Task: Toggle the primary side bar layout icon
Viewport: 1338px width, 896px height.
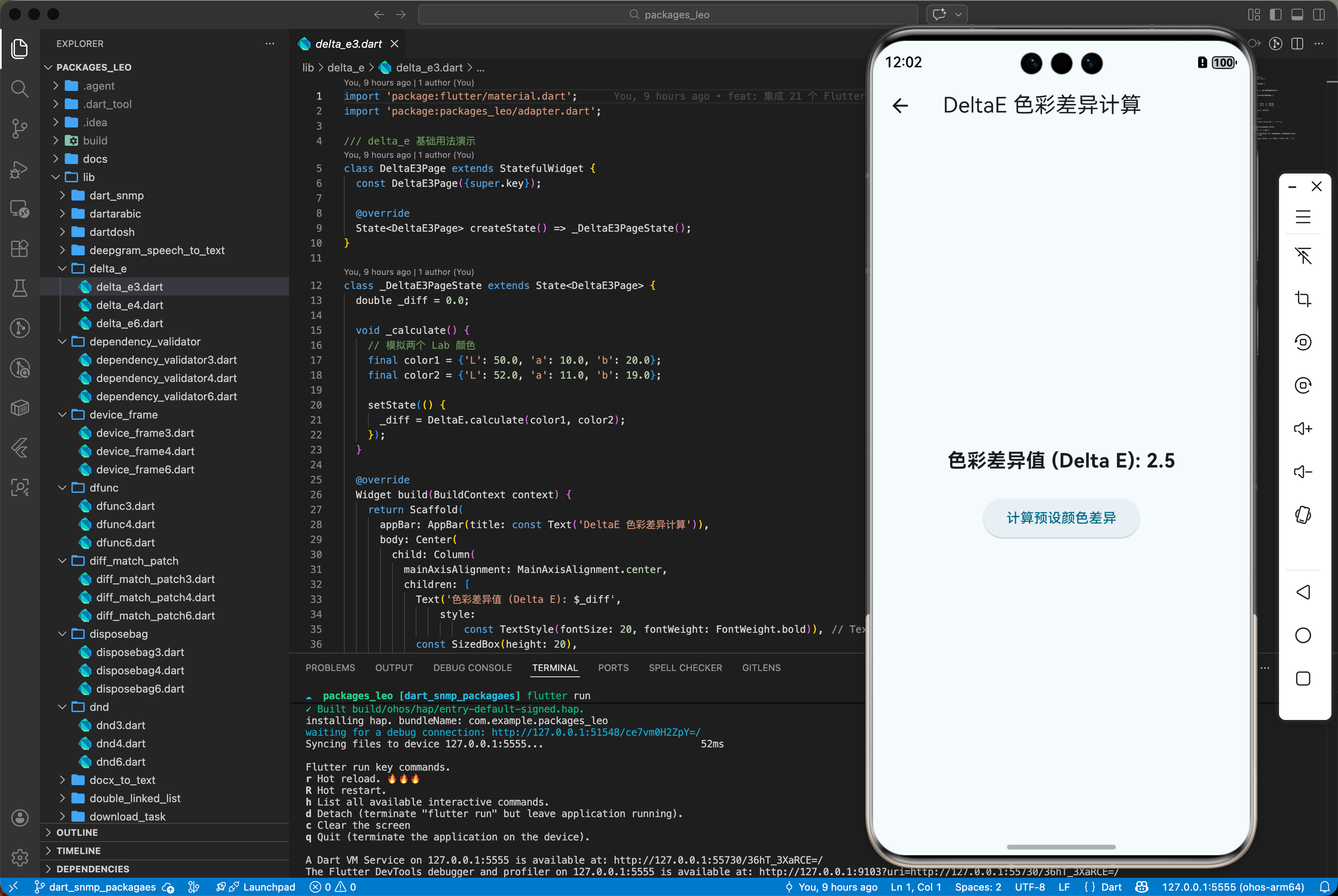Action: pos(1275,15)
